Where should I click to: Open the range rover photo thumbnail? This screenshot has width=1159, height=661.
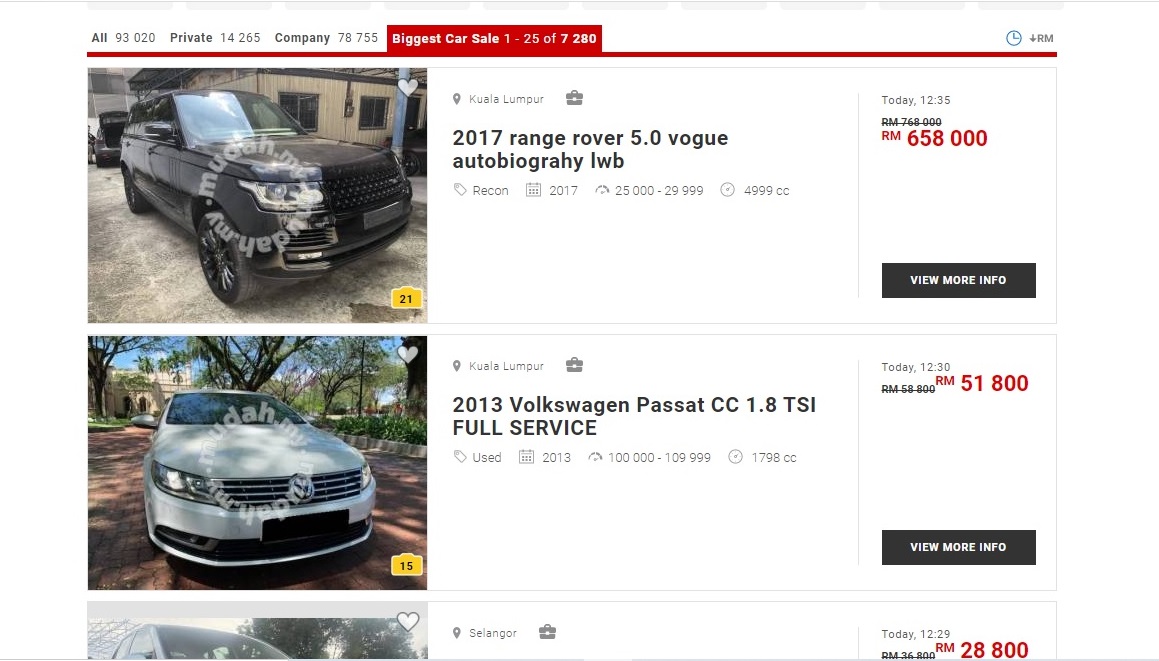coord(257,195)
